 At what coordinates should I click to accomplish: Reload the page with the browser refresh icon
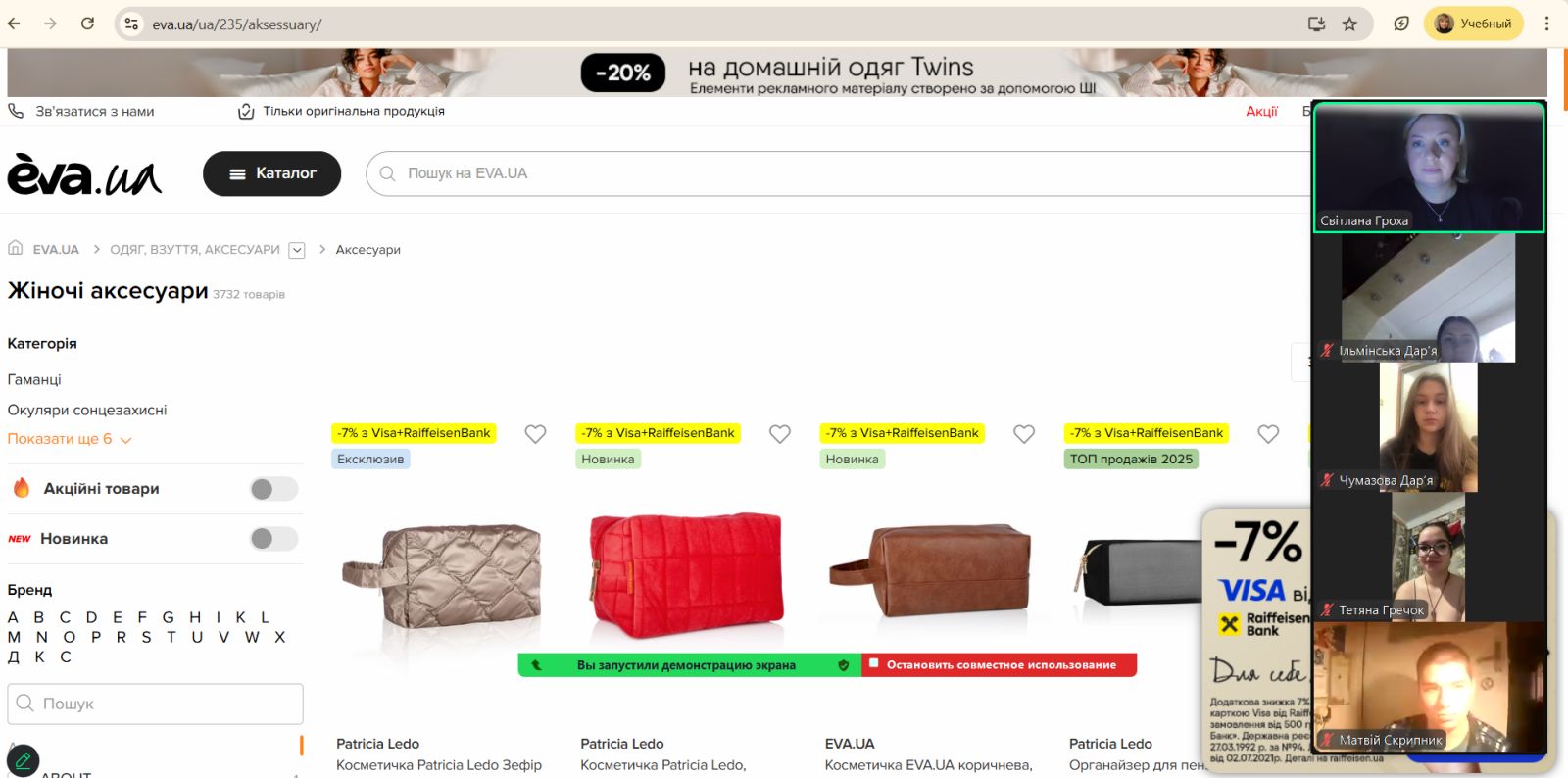87,24
